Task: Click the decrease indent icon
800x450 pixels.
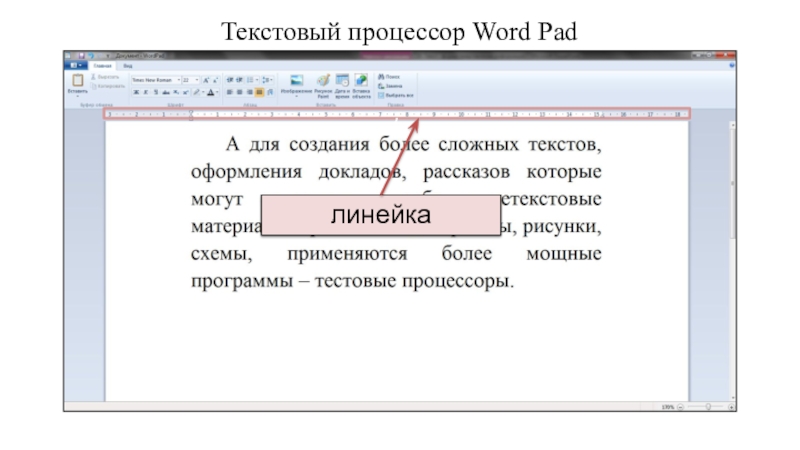Action: pyautogui.click(x=230, y=80)
